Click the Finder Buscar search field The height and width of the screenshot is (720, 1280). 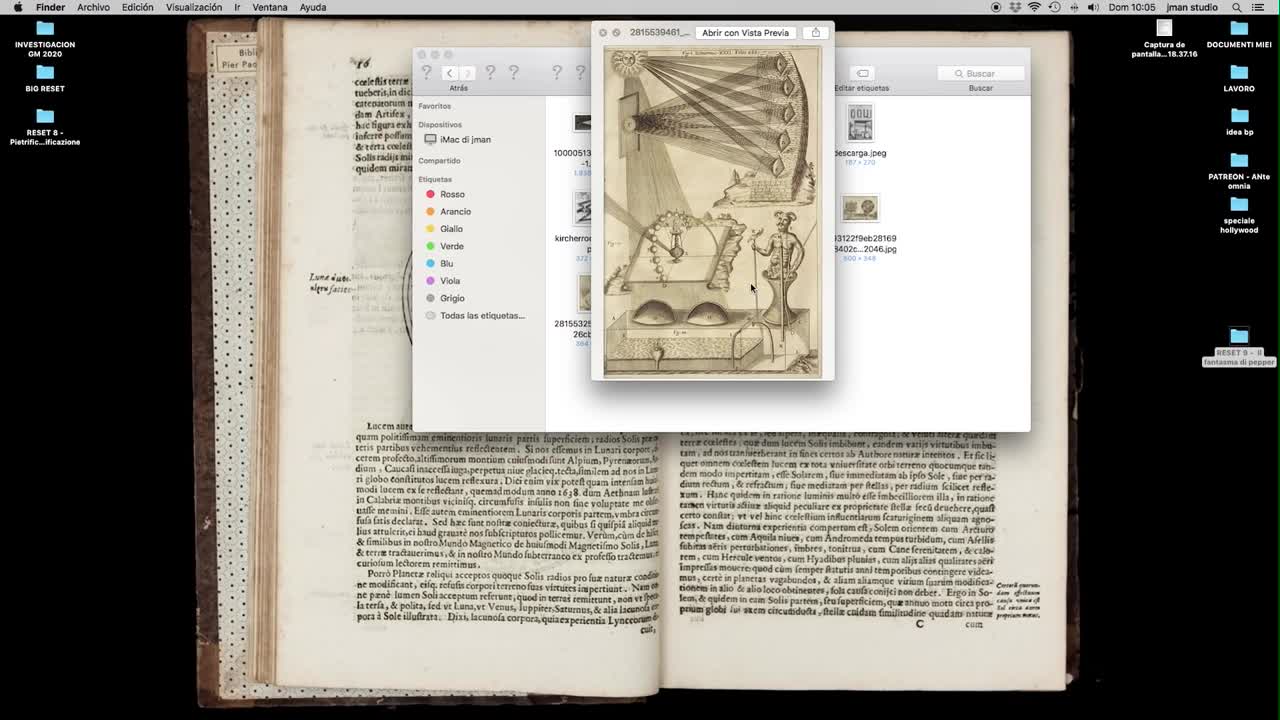[x=980, y=73]
